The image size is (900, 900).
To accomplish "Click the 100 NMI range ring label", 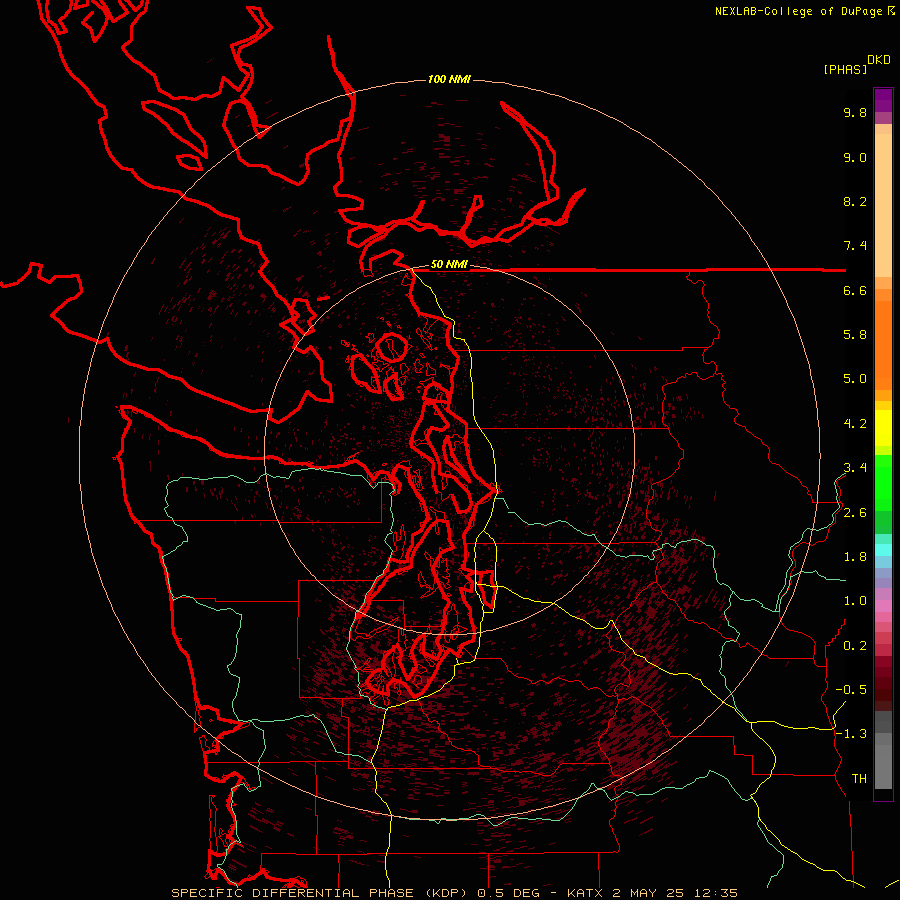I will pyautogui.click(x=449, y=79).
